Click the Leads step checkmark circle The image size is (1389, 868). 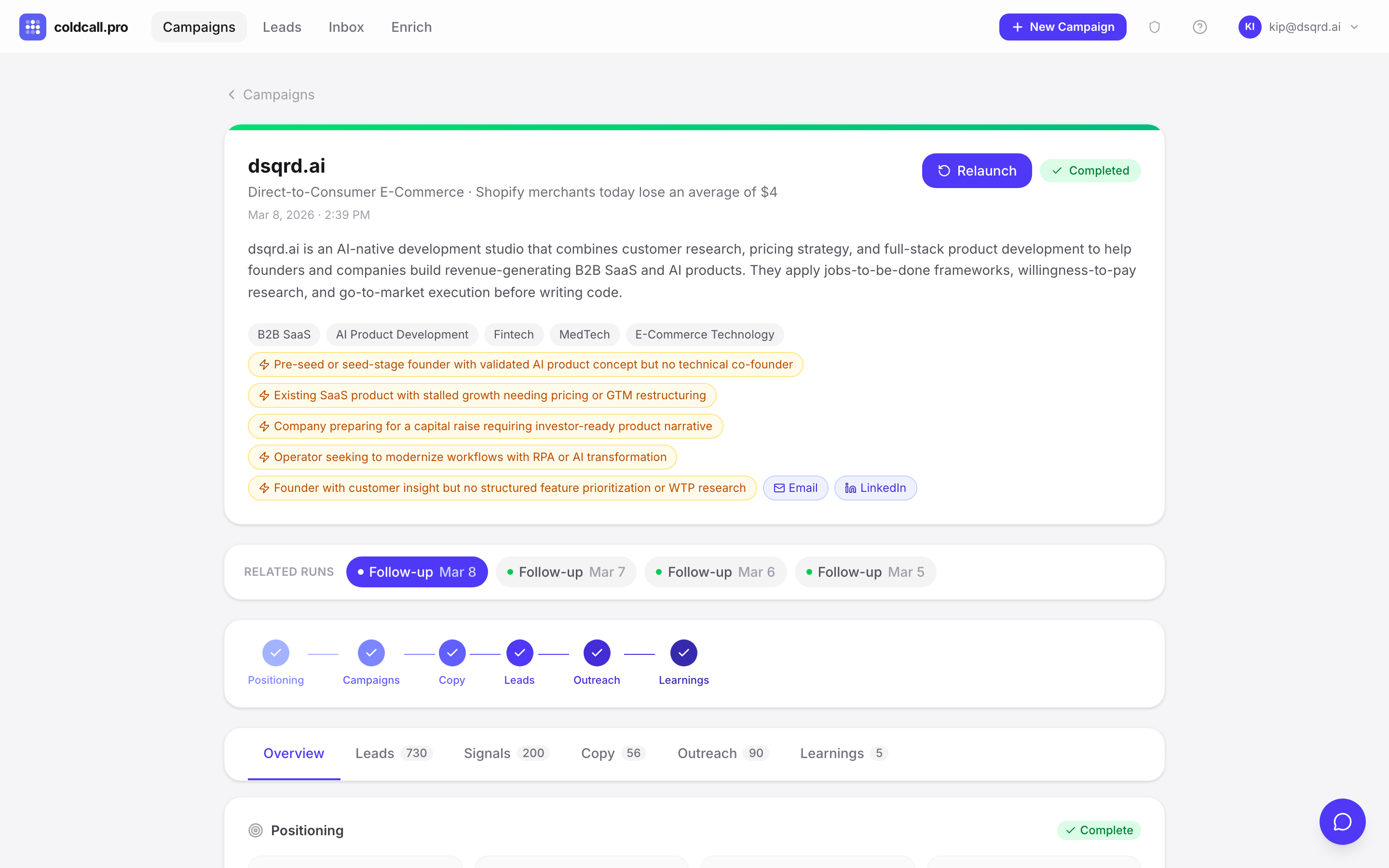click(x=519, y=653)
